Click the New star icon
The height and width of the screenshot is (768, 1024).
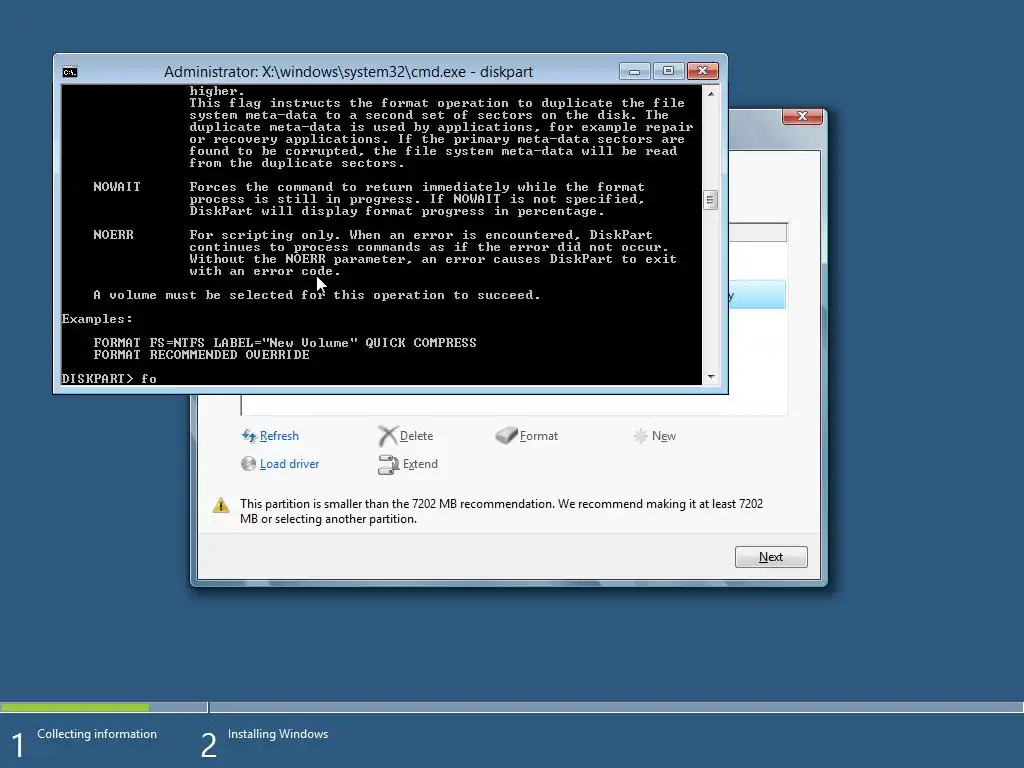(641, 436)
